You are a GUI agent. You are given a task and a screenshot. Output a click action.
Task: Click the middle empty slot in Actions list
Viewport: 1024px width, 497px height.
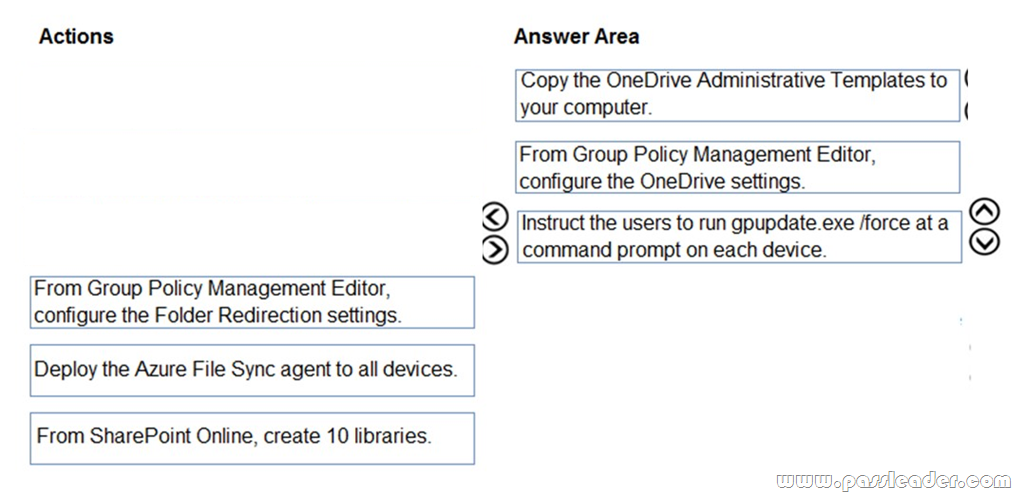252,163
